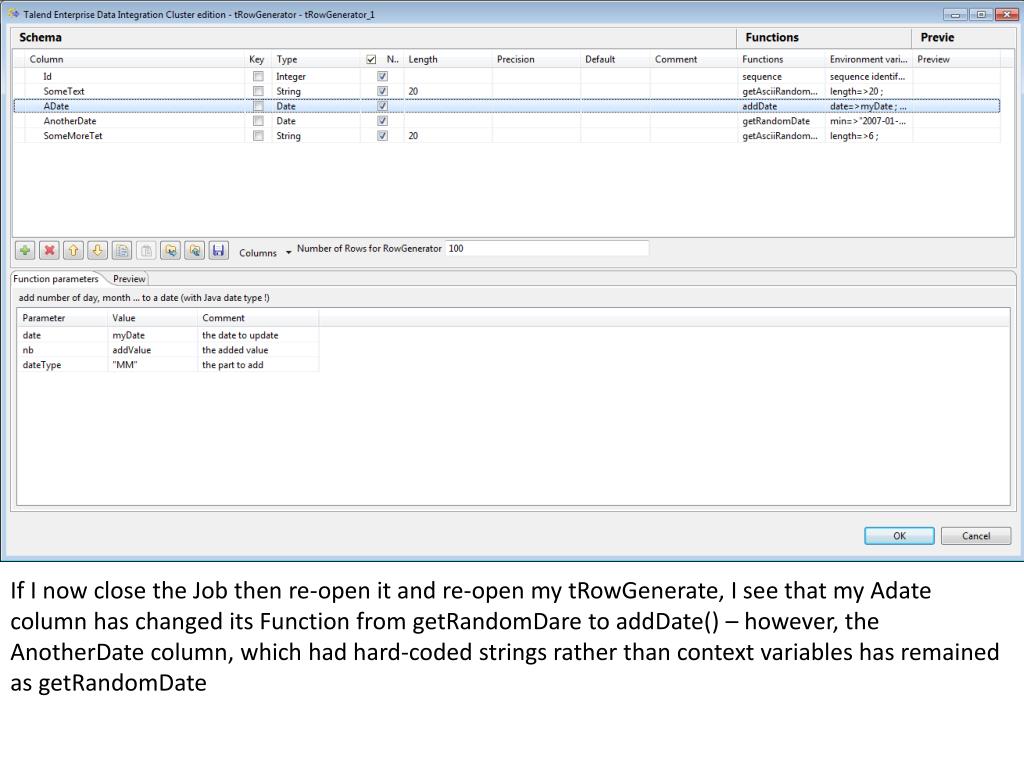The image size is (1024, 768).
Task: Save schema with the floppy disk icon
Action: (x=219, y=251)
